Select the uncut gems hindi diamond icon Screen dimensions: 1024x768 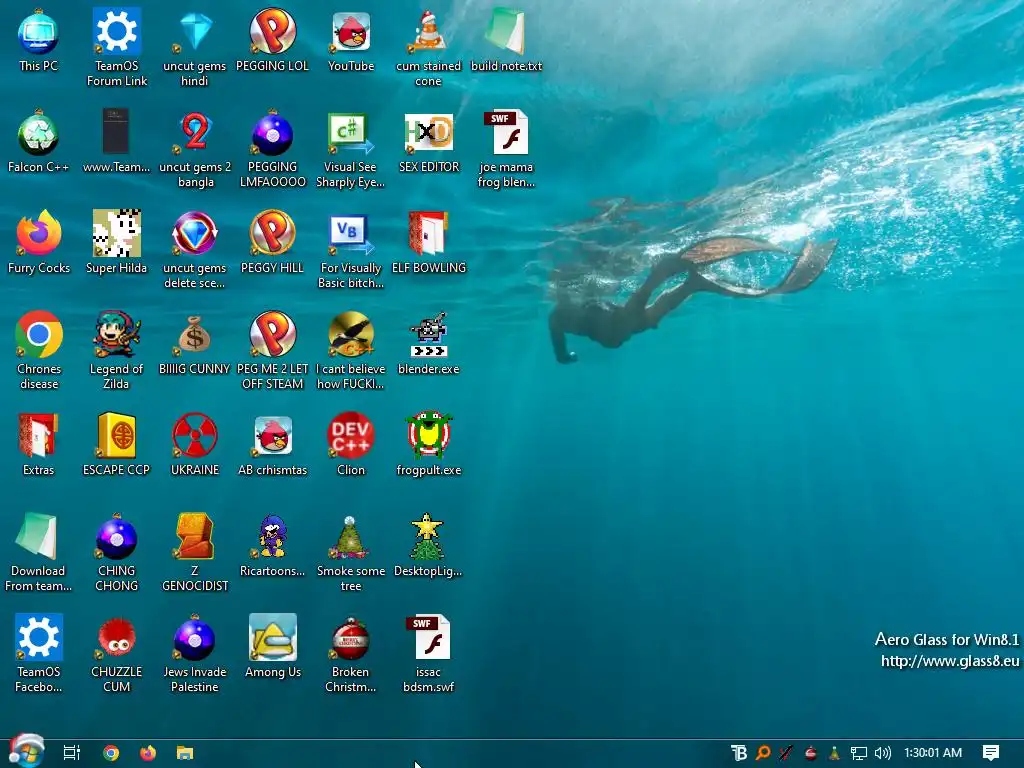pos(195,33)
